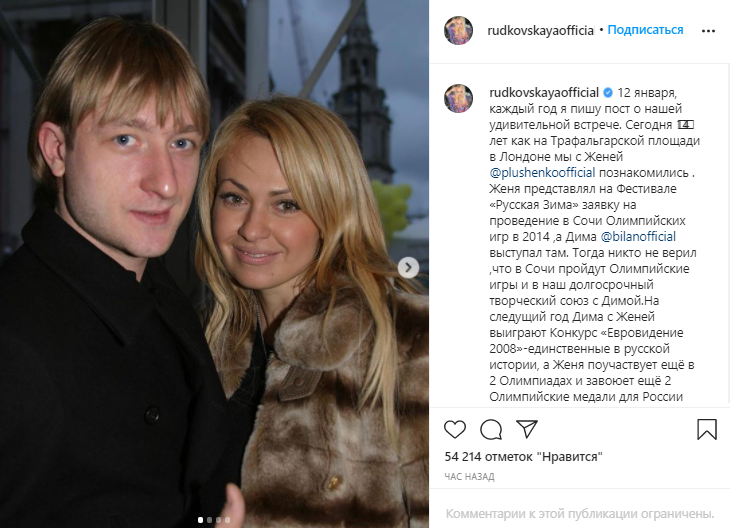Click the caption profile avatar

(x=459, y=98)
